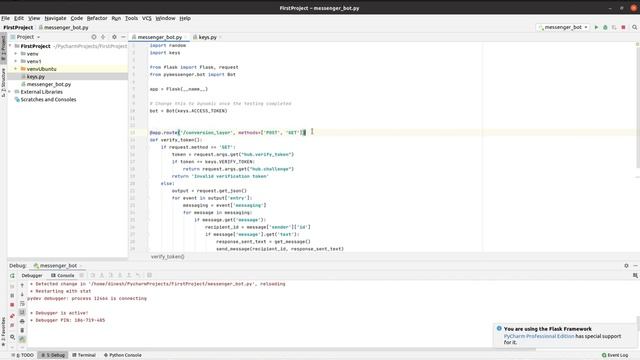Run messenger_bot with the green play icon
640x360 pixels.
(596, 27)
